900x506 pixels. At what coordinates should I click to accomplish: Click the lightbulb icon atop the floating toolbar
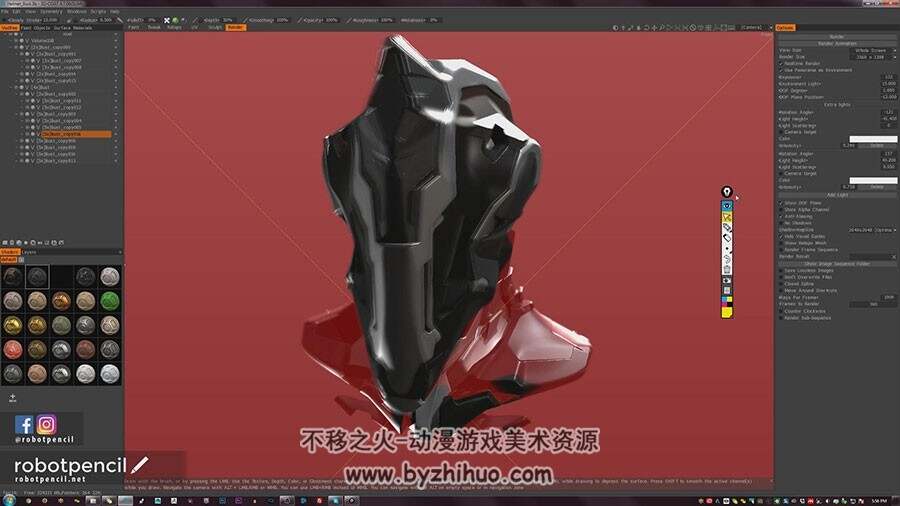[x=727, y=192]
